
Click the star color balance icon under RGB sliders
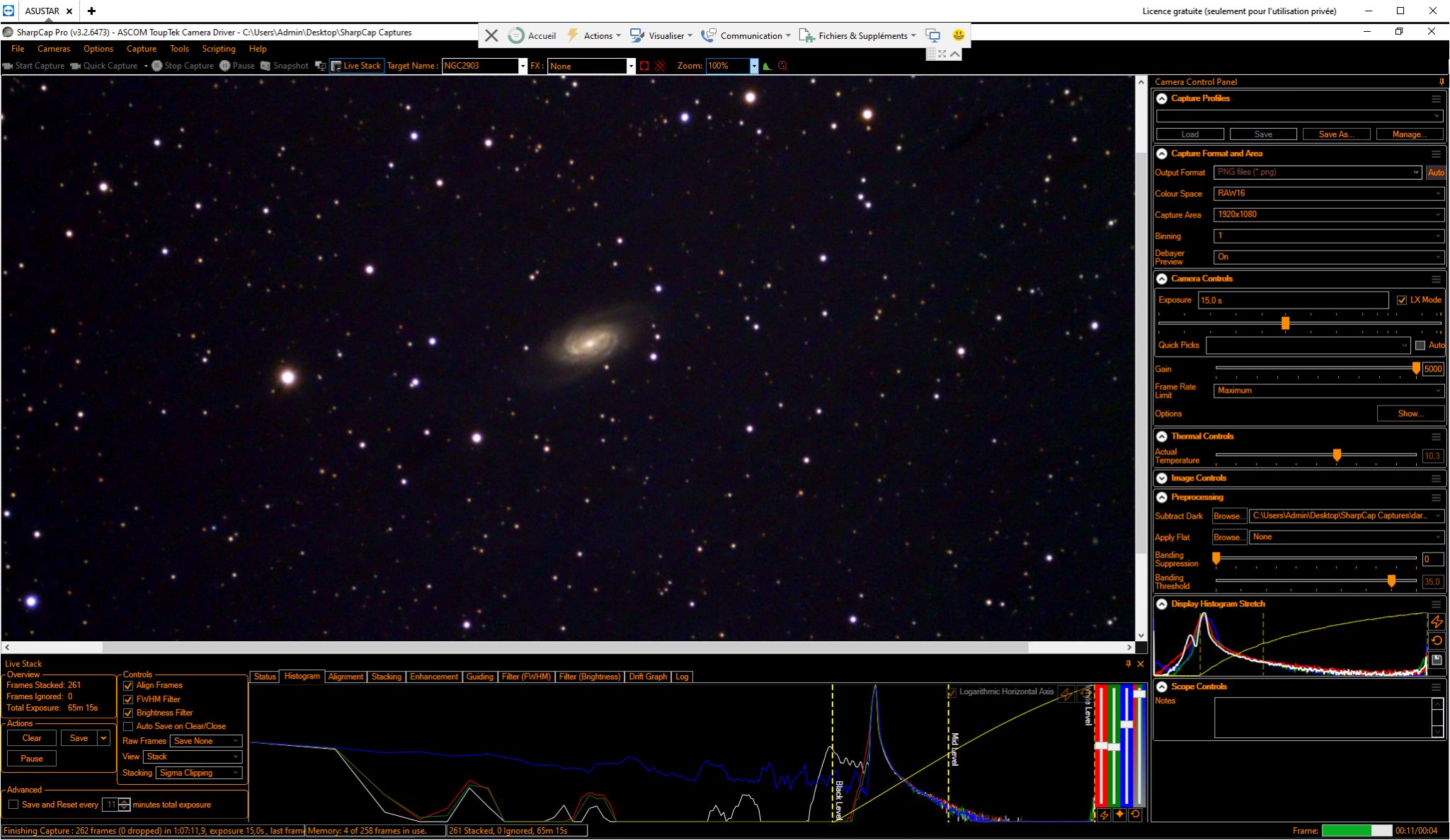click(x=1119, y=815)
